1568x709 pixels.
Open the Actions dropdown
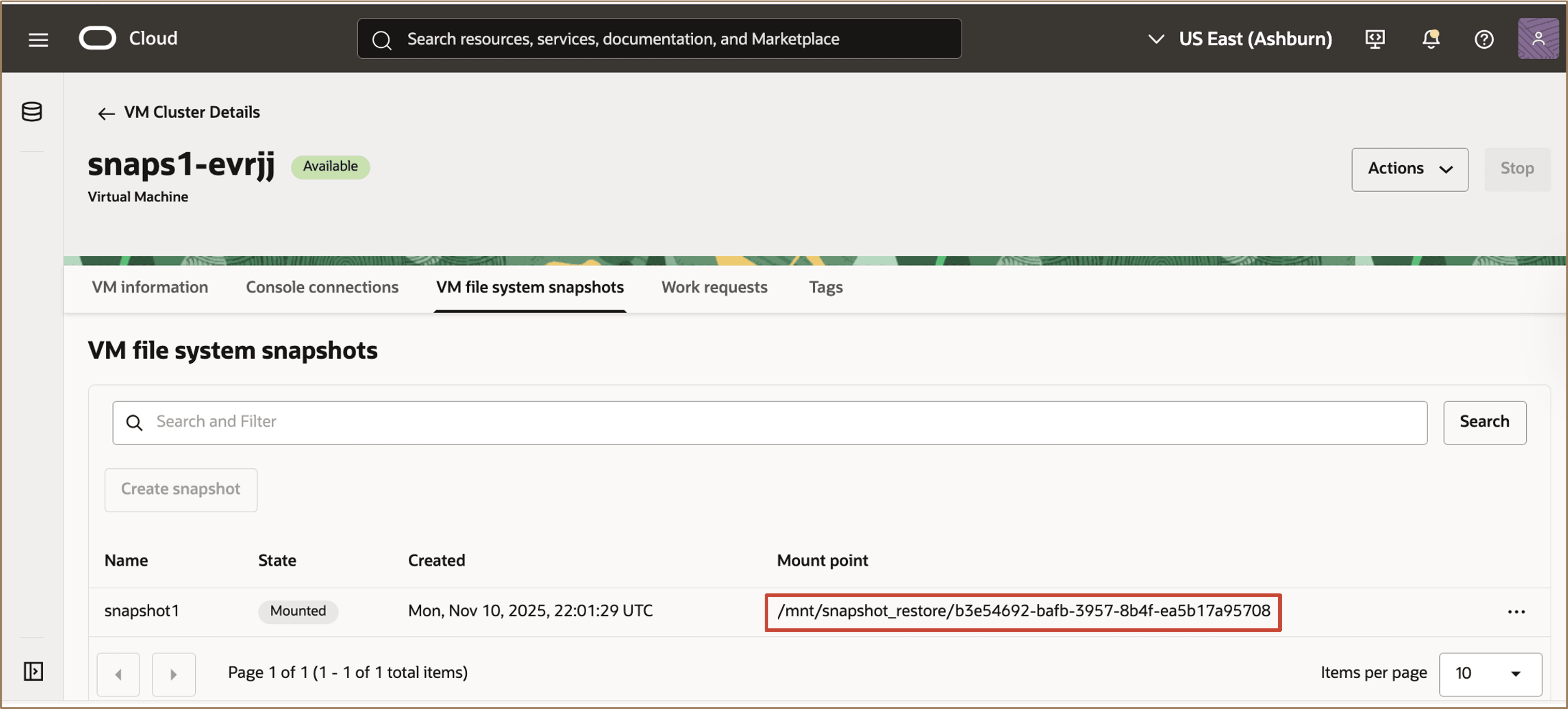click(x=1409, y=169)
